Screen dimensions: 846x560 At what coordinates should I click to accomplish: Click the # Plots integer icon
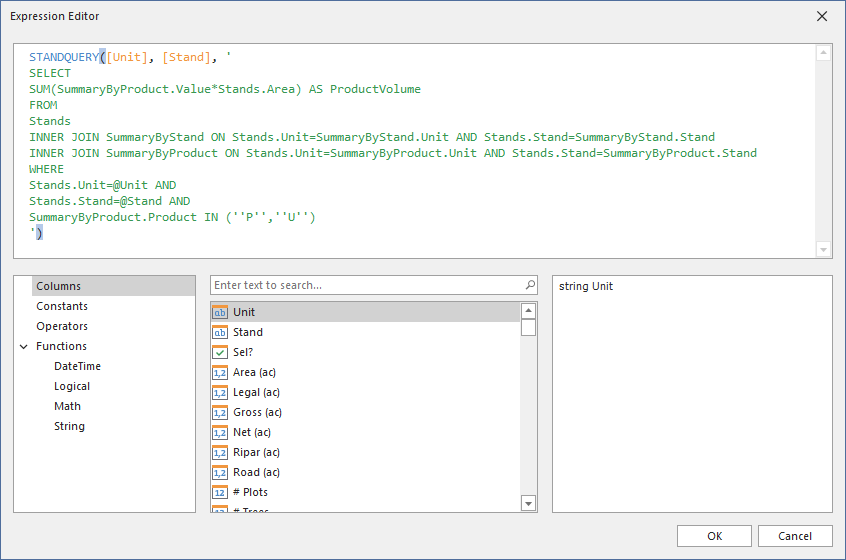pyautogui.click(x=220, y=492)
